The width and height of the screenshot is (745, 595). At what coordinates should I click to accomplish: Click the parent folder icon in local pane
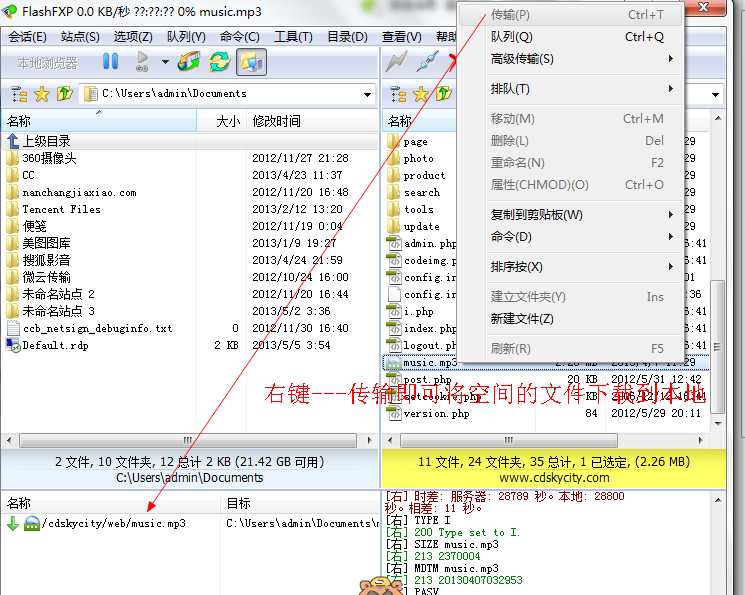[x=64, y=94]
